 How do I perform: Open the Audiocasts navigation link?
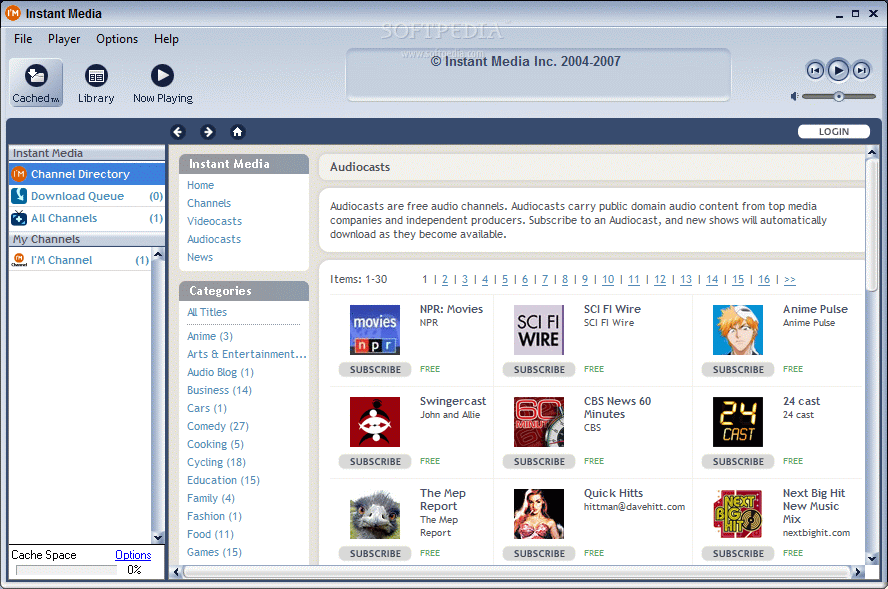click(214, 240)
